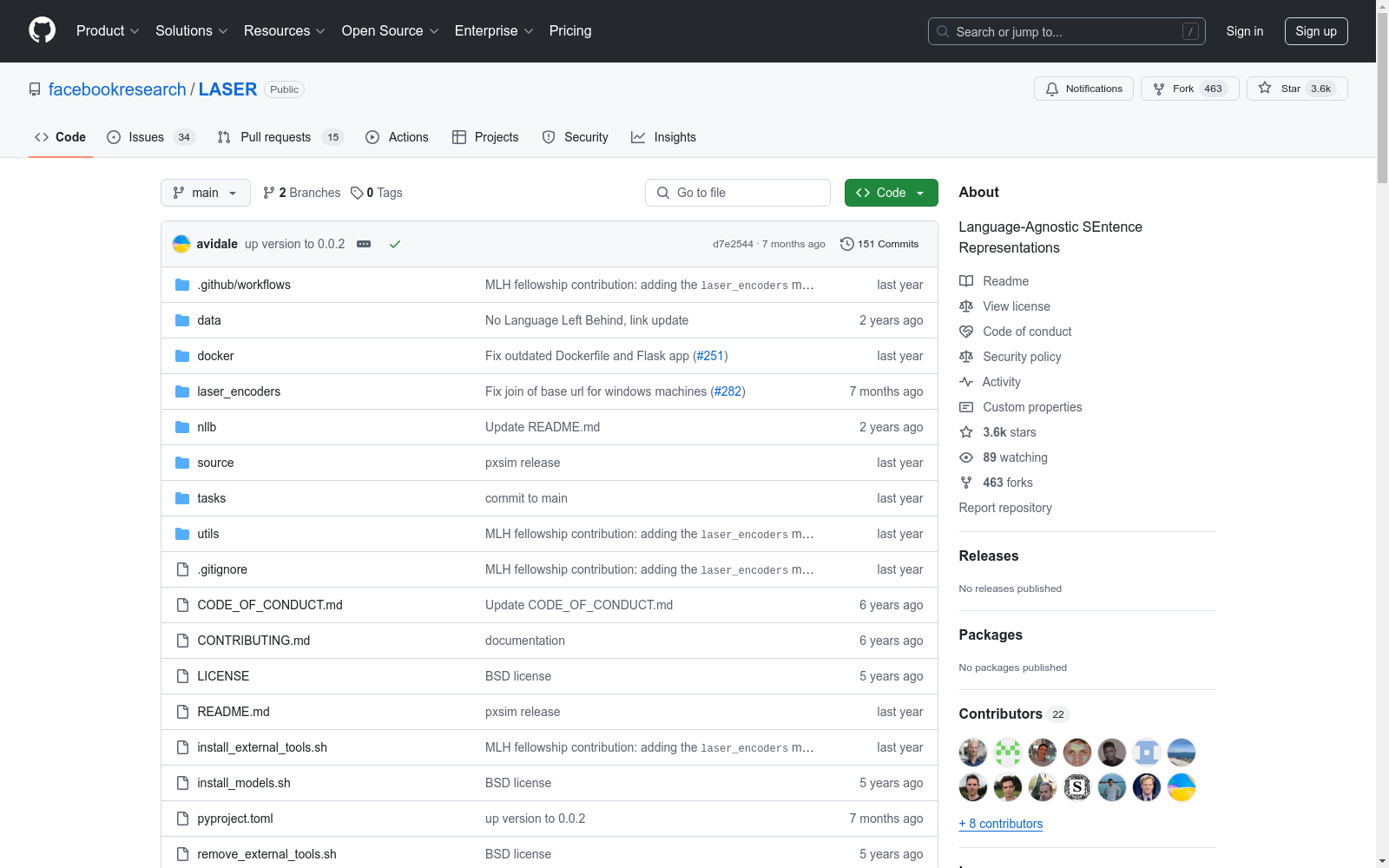Open the Actions tab
The width and height of the screenshot is (1389, 868).
tap(398, 137)
